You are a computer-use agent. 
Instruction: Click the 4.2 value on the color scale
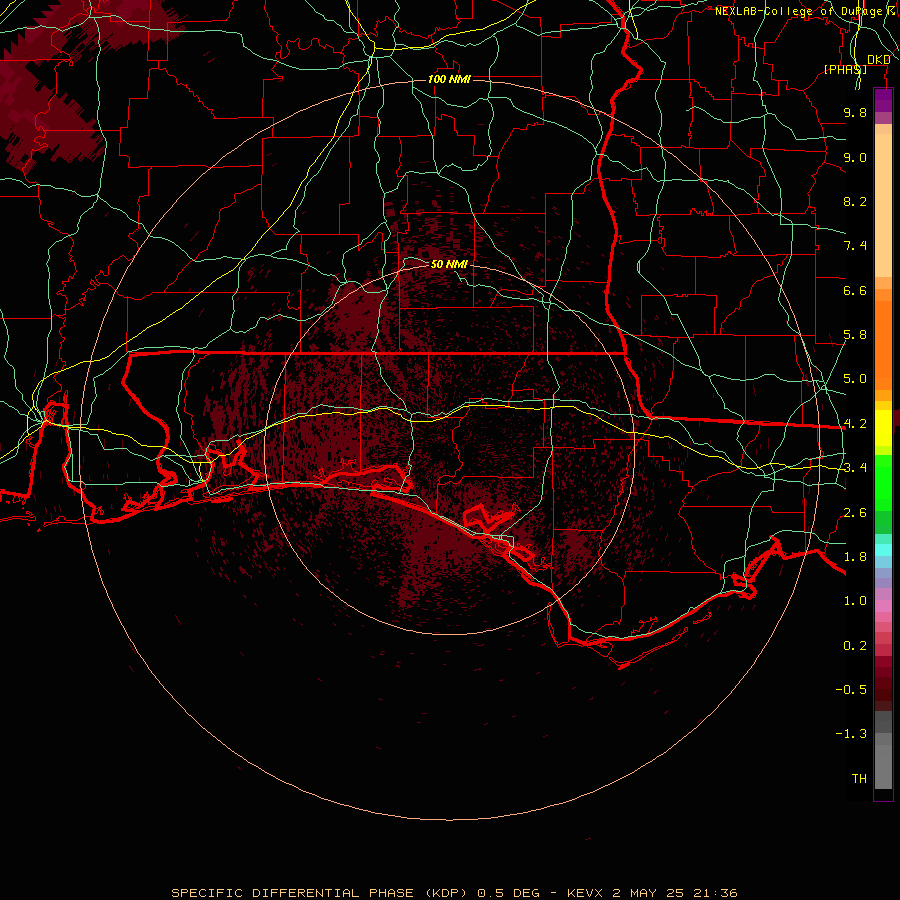[x=855, y=424]
